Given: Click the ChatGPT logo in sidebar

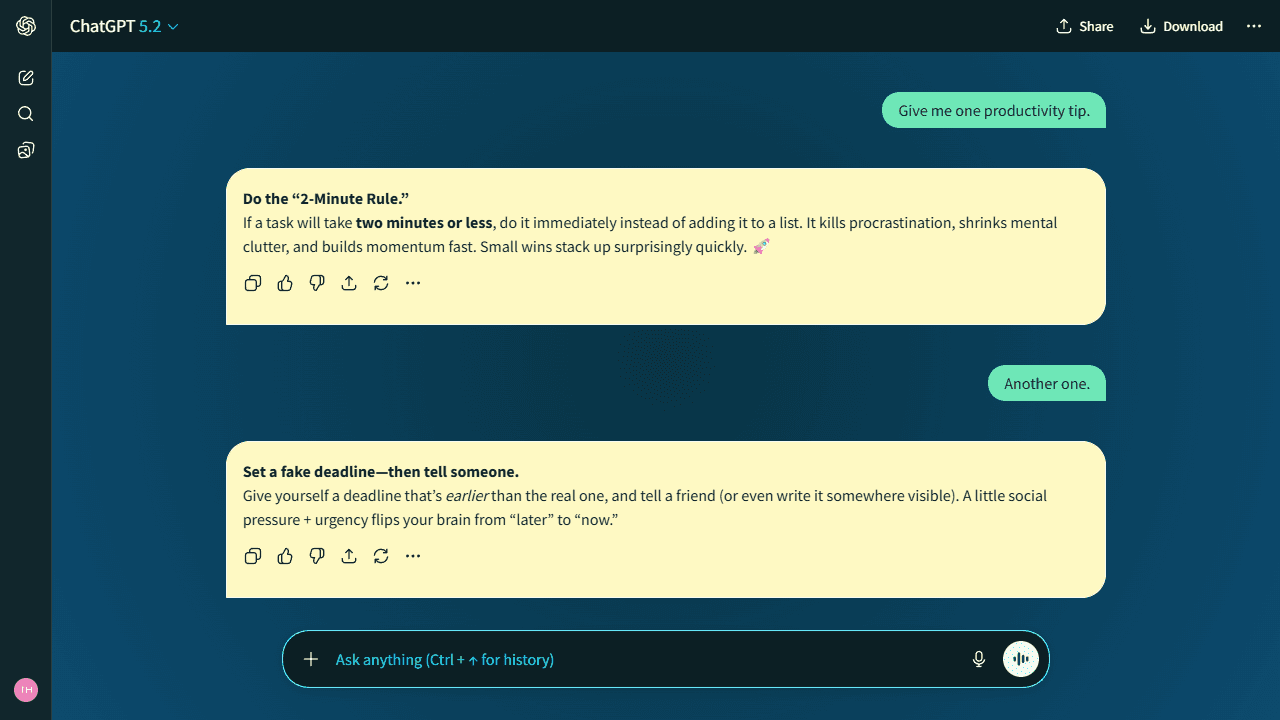Looking at the screenshot, I should click(26, 26).
